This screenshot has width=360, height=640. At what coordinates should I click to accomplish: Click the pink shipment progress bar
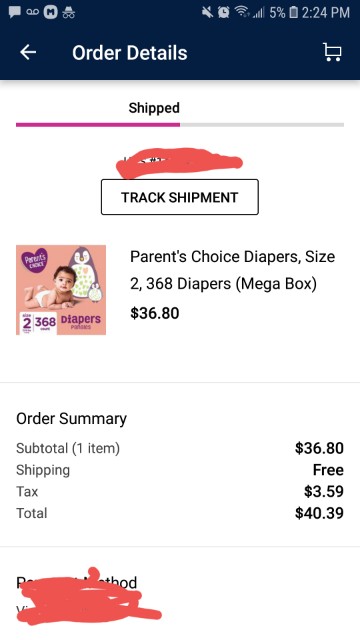coord(98,124)
